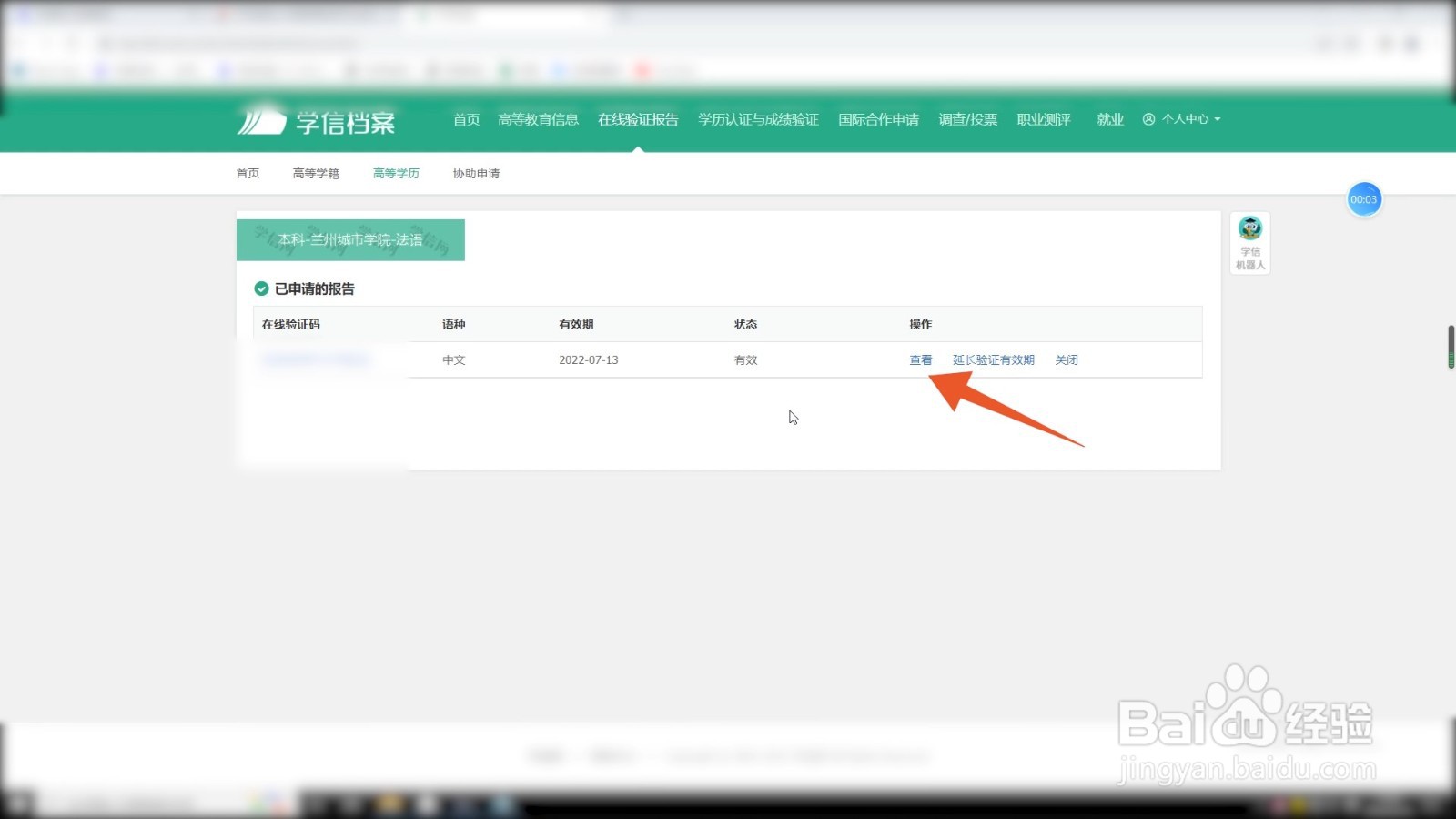Expand the 学历认证与成绩验证 navigation item
Viewport: 1456px width, 819px height.
[x=757, y=119]
